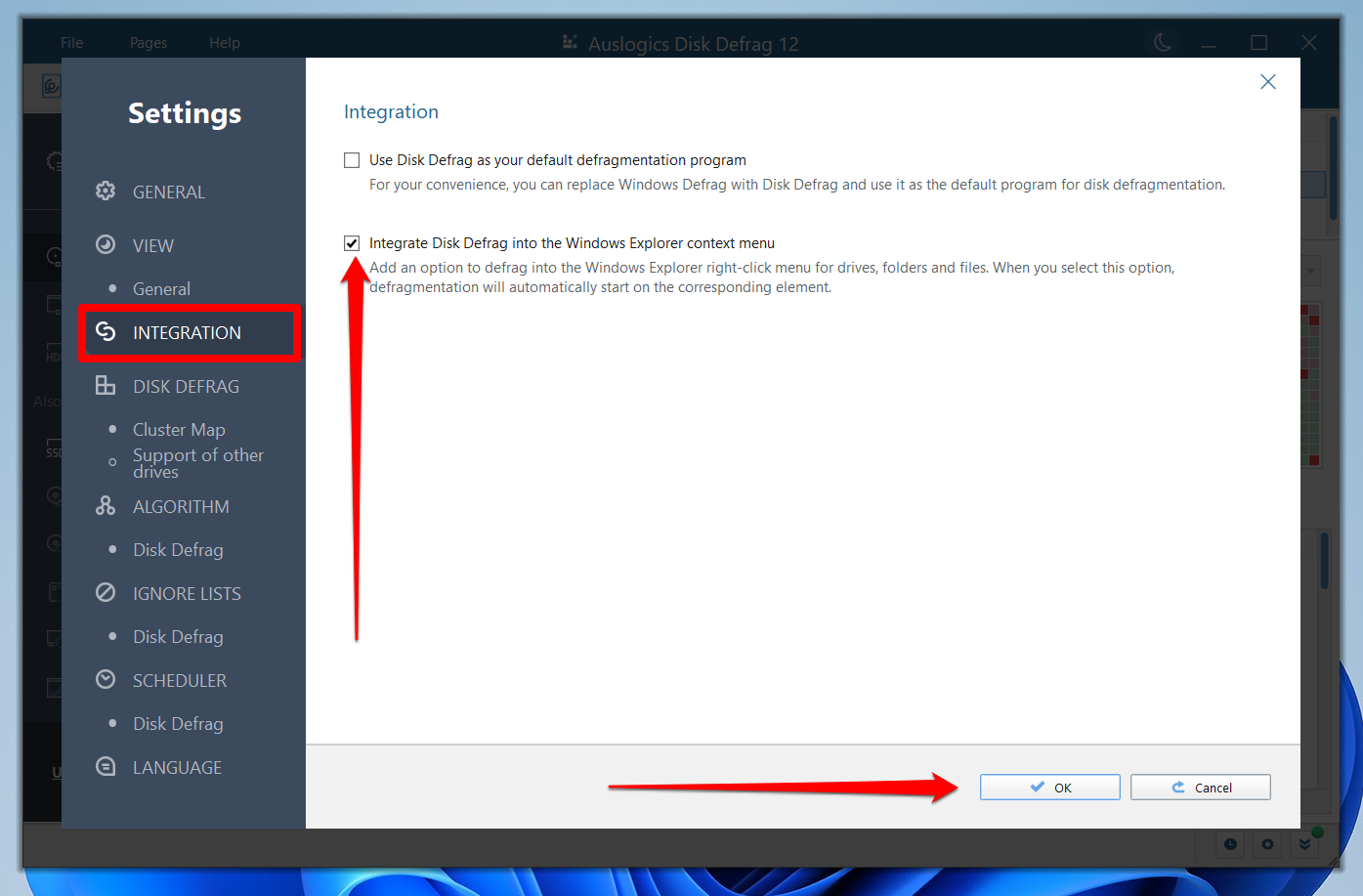Open the Pages menu in the main window

[149, 43]
